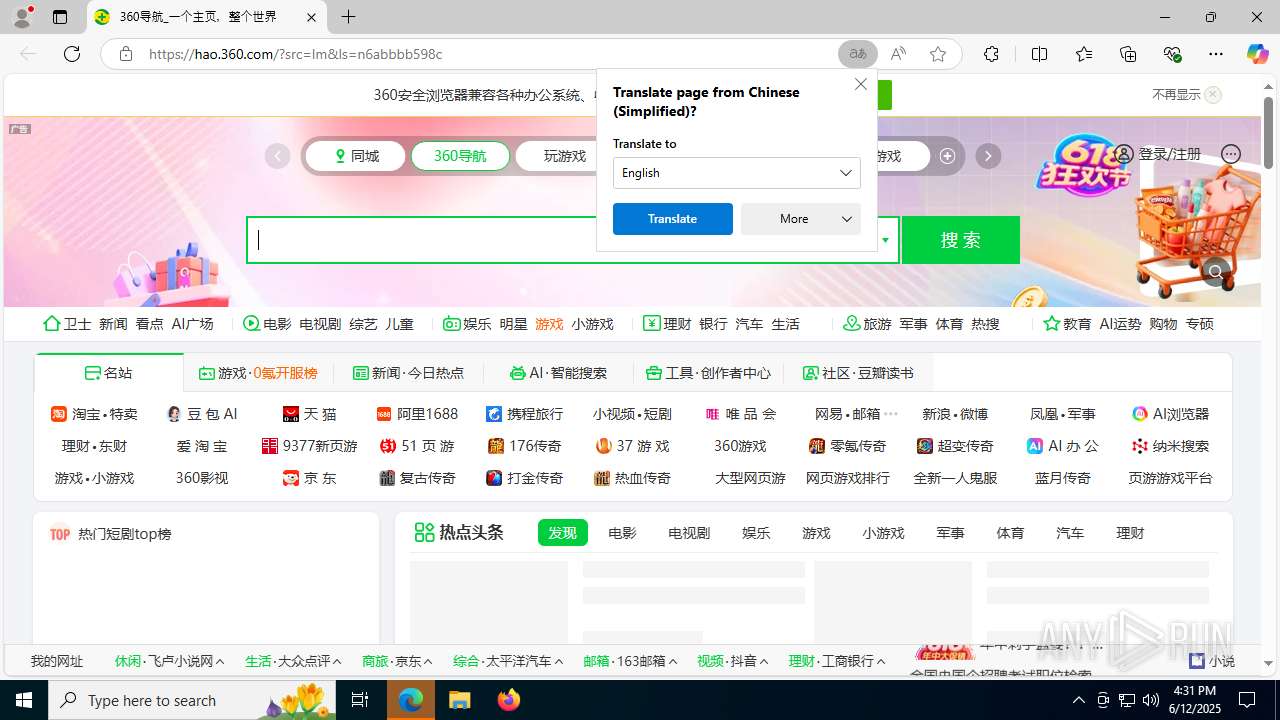Click the 同城 pill button
The width and height of the screenshot is (1280, 720).
(x=356, y=156)
